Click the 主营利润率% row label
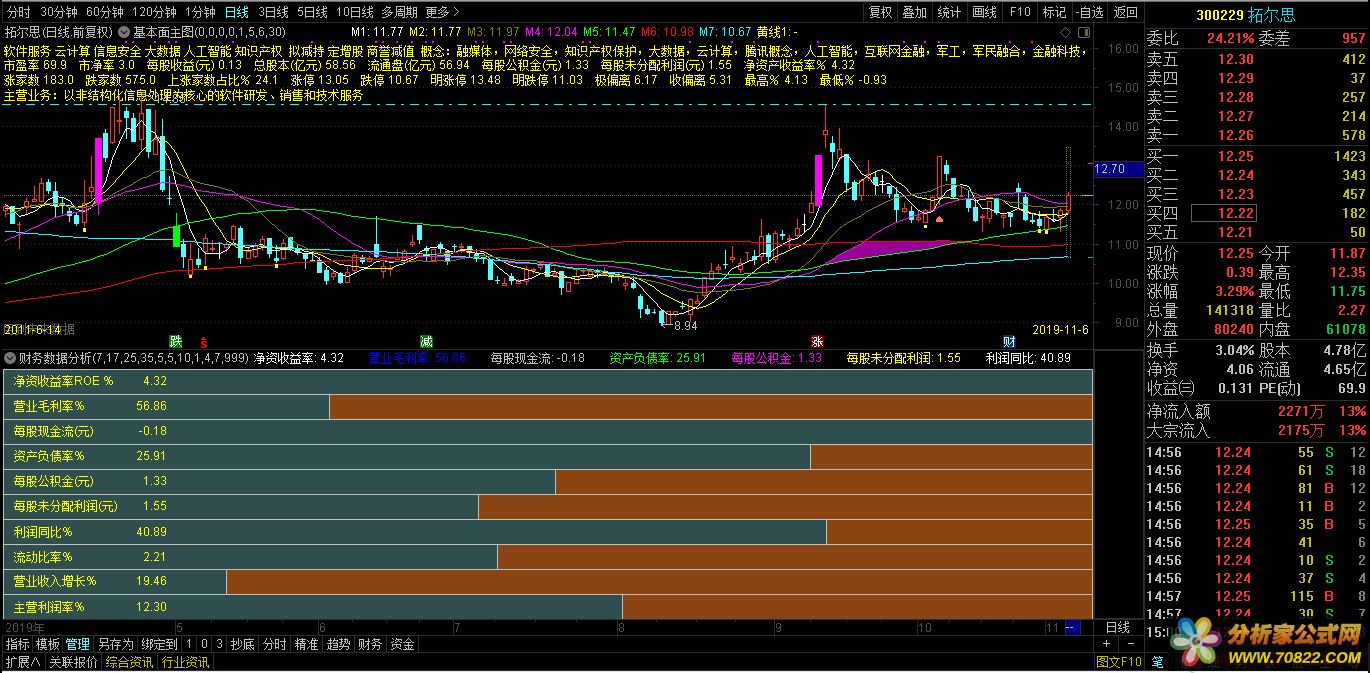The height and width of the screenshot is (673, 1370). [x=49, y=606]
